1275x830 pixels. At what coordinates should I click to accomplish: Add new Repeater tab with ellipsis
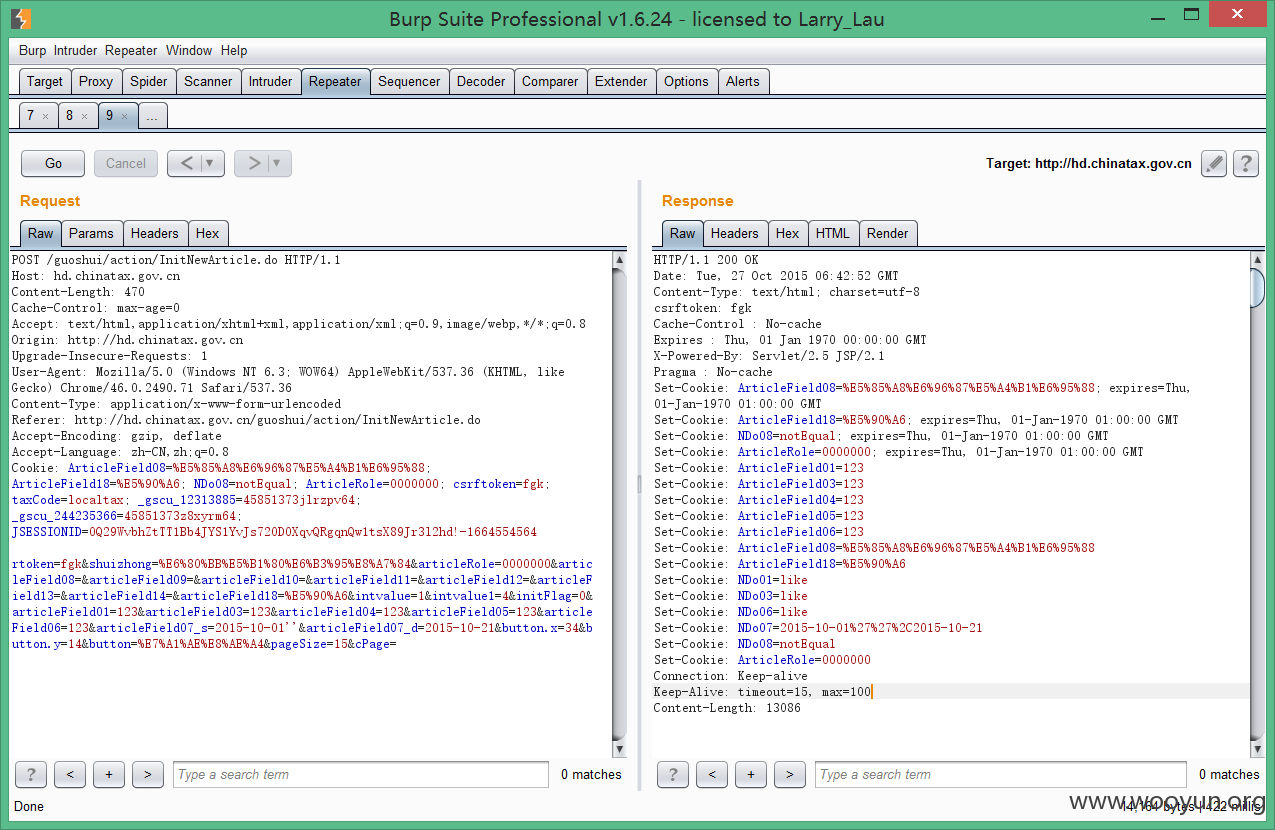tap(152, 116)
